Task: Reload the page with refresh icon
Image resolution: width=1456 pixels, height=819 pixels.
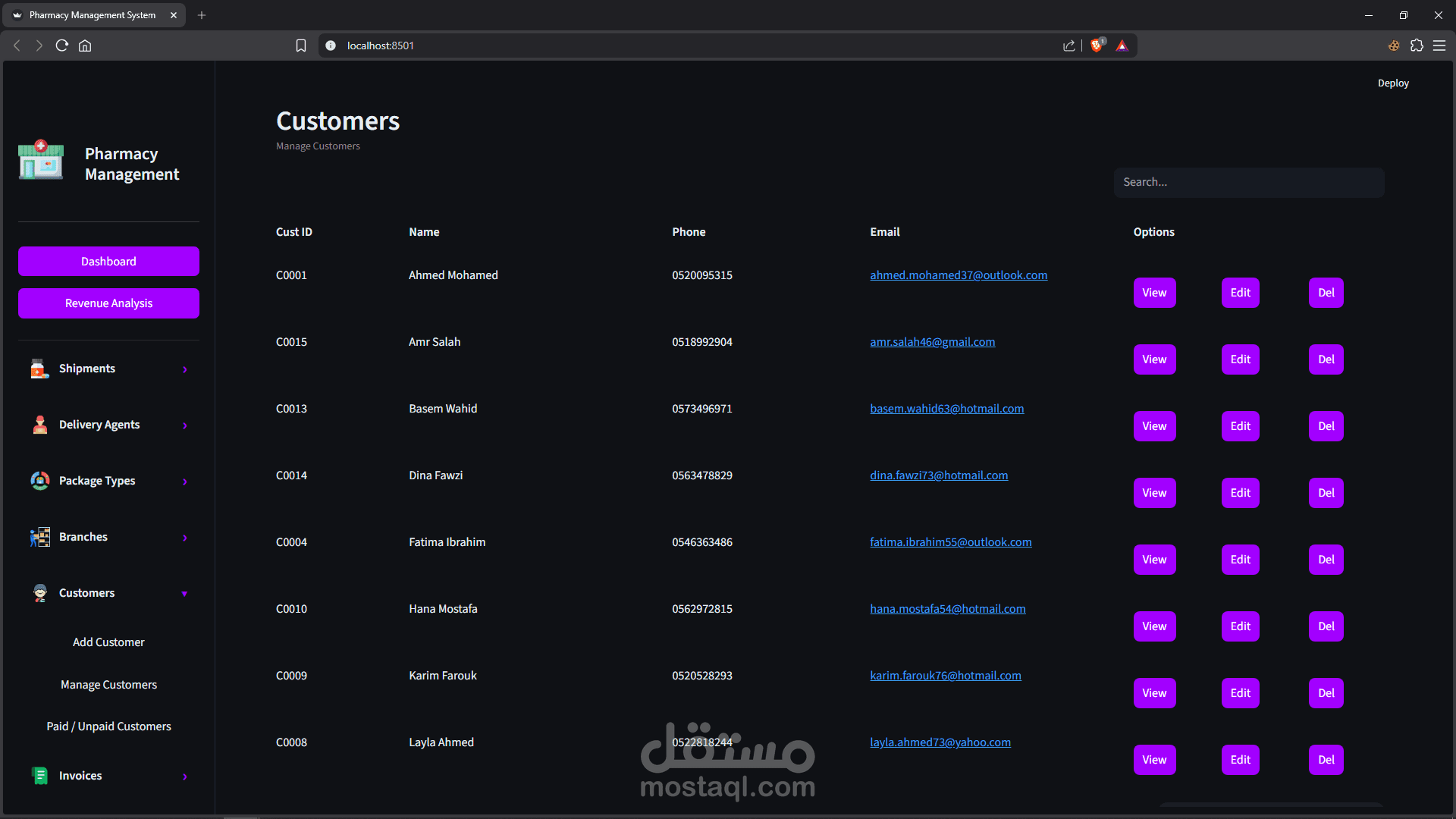Action: pos(62,45)
